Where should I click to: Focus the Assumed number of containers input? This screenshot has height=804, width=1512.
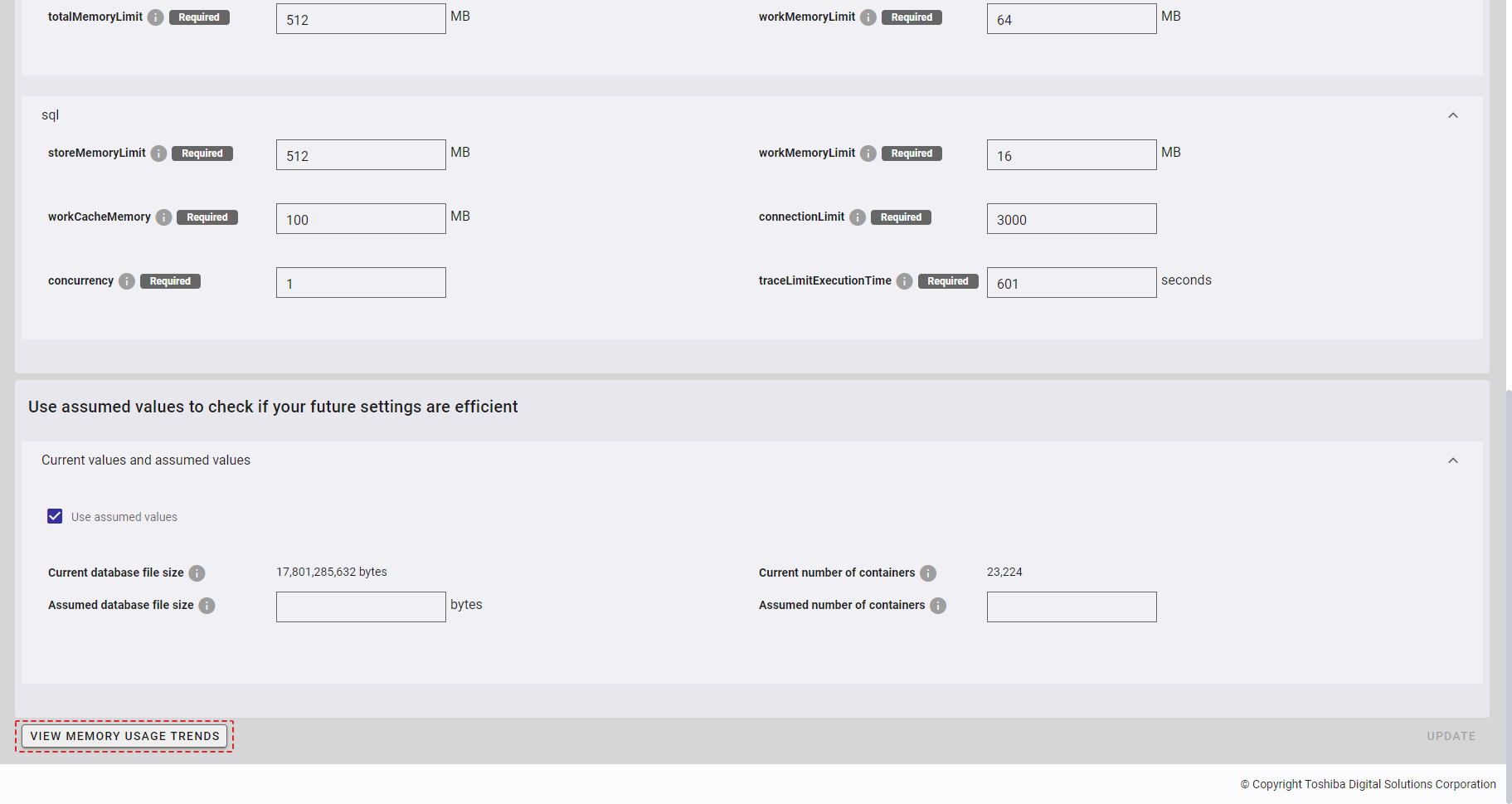pyautogui.click(x=1071, y=607)
